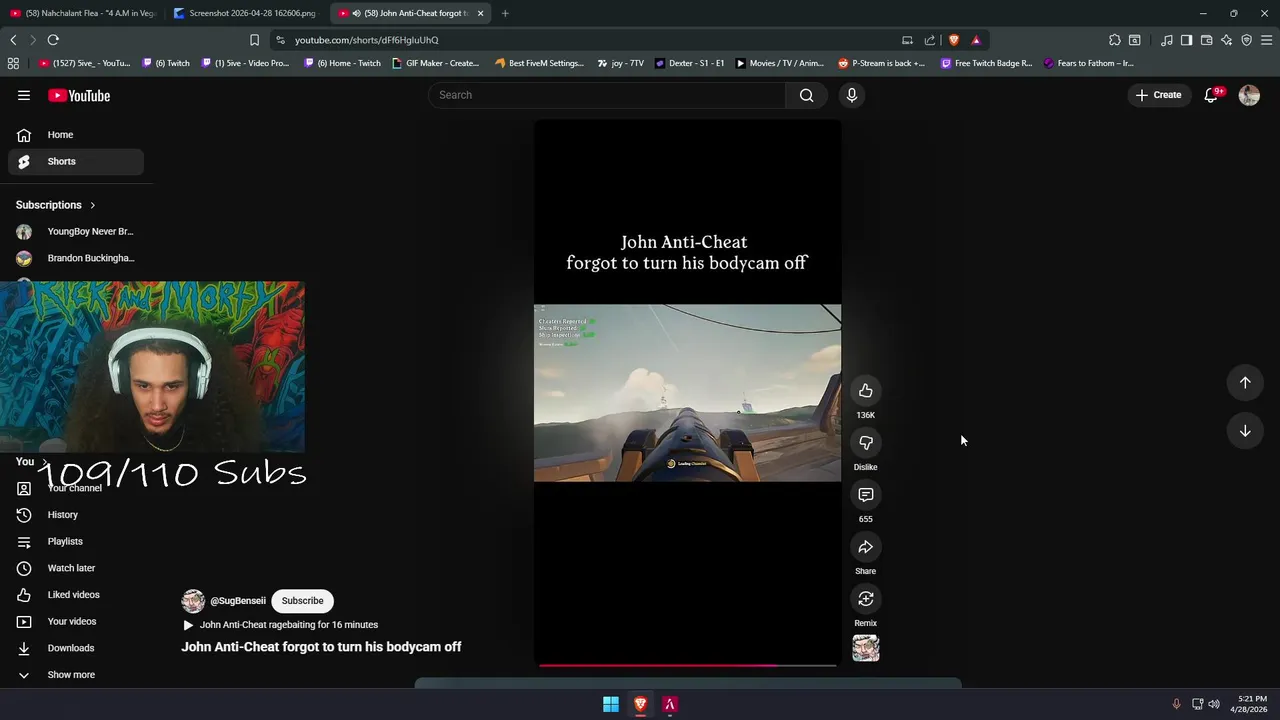
Task: Share the Short
Action: tap(866, 547)
